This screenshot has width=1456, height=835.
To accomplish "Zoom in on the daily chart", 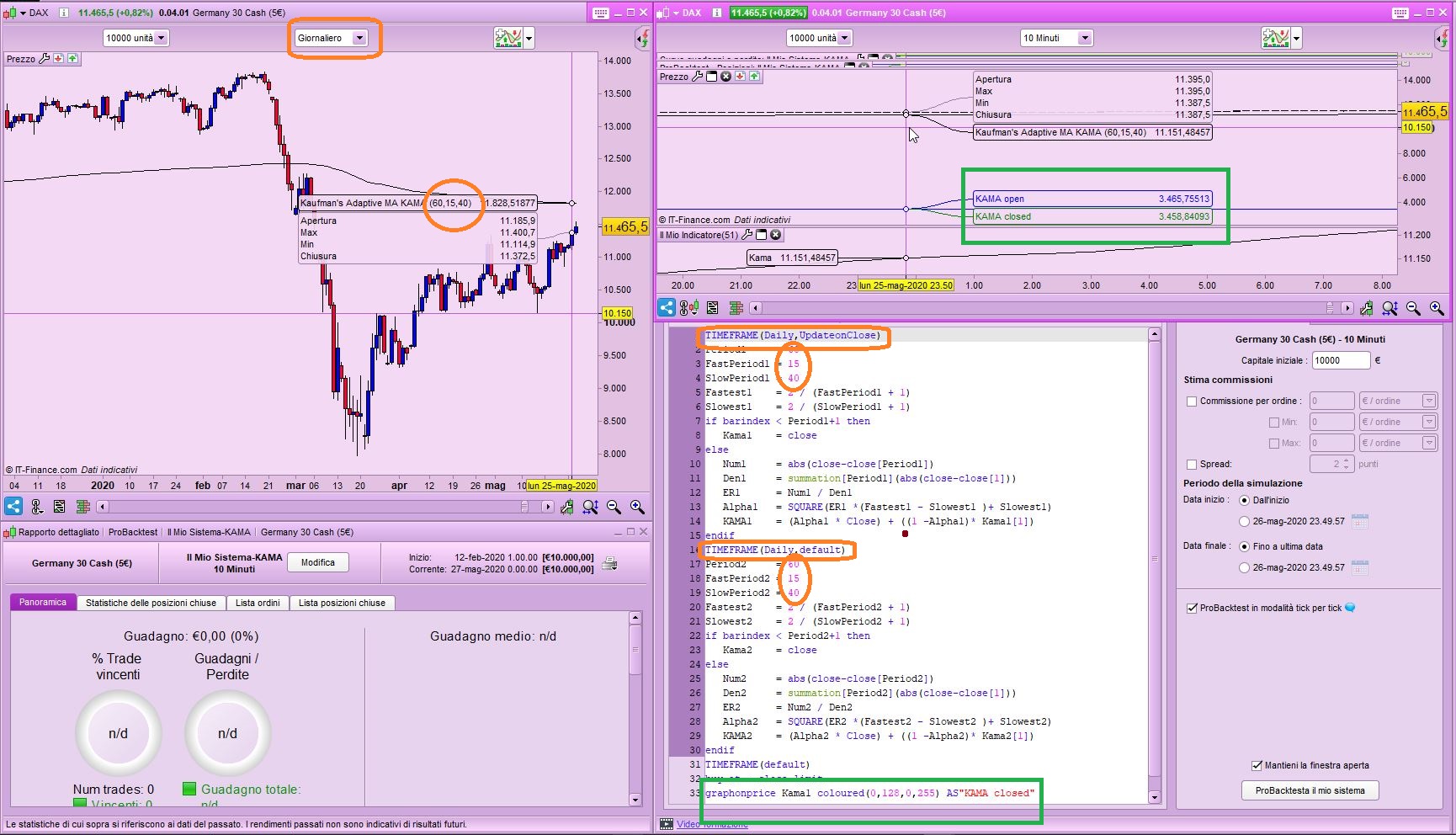I will click(x=638, y=507).
